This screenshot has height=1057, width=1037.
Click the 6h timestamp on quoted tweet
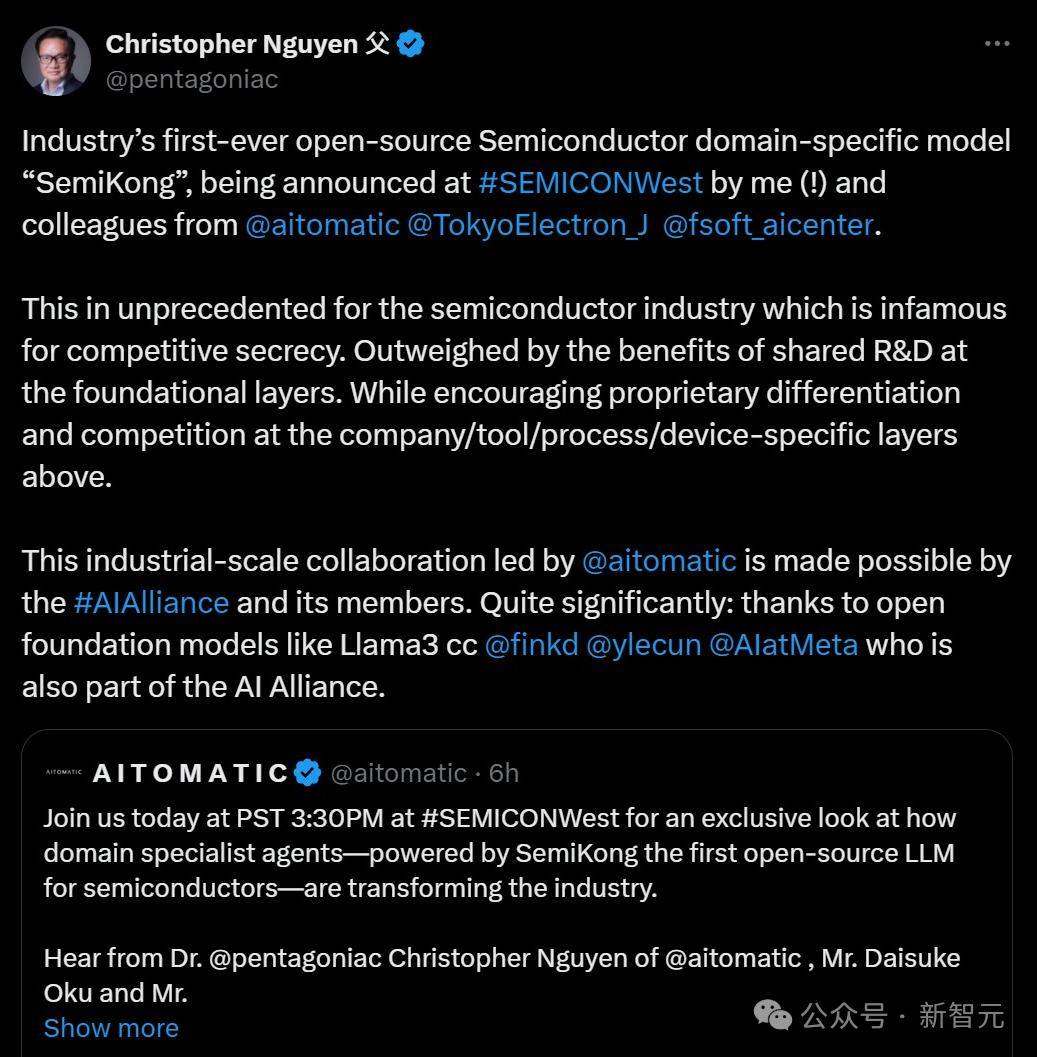pyautogui.click(x=504, y=773)
